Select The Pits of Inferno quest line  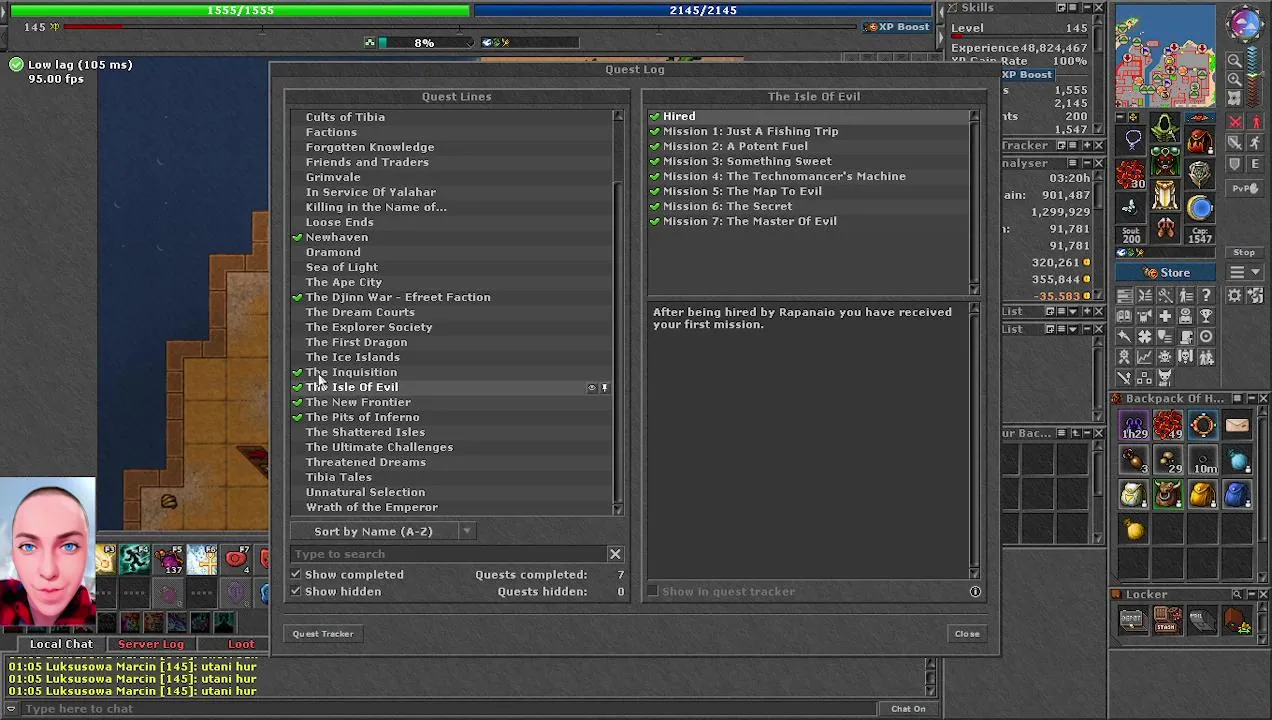pyautogui.click(x=362, y=417)
